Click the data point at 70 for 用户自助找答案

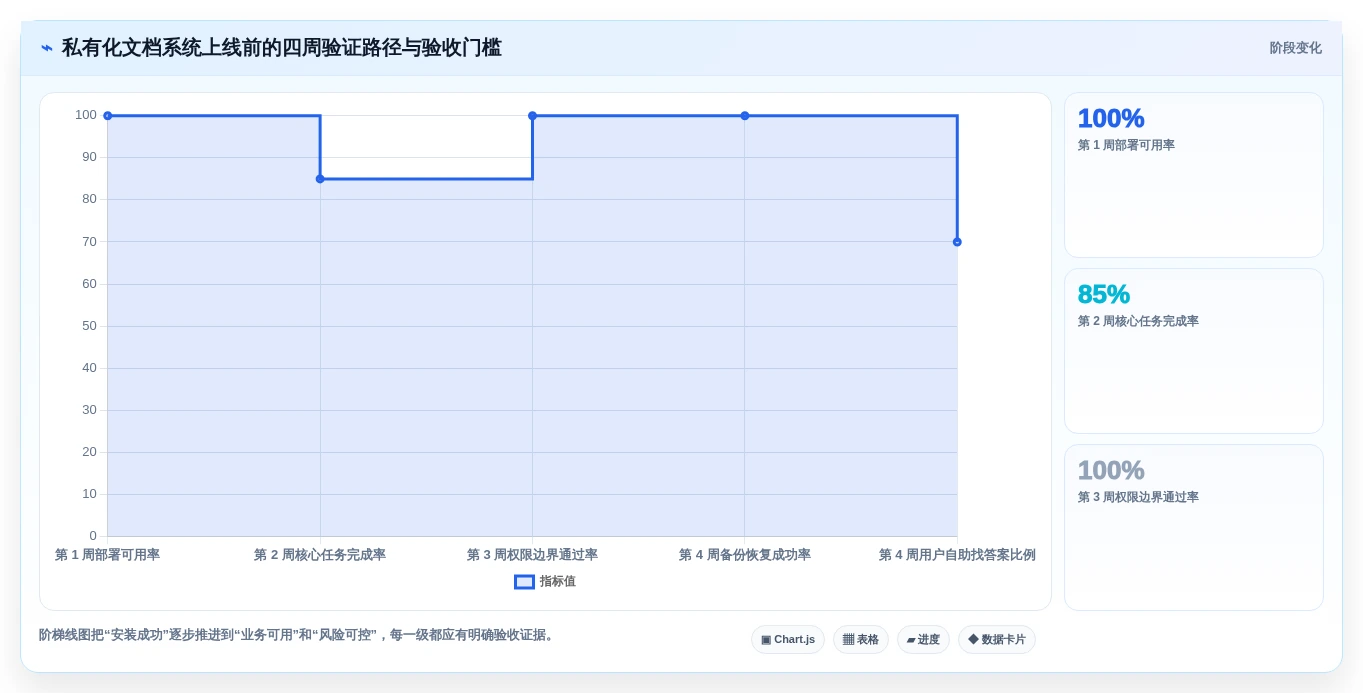click(x=957, y=242)
